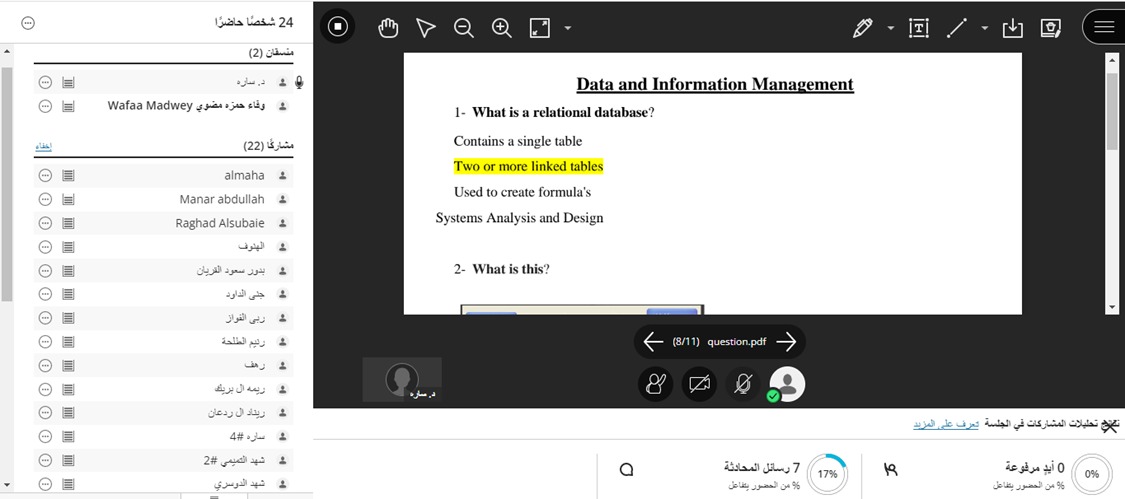Open the fit view dropdown arrow
This screenshot has height=499, width=1125.
pyautogui.click(x=568, y=28)
